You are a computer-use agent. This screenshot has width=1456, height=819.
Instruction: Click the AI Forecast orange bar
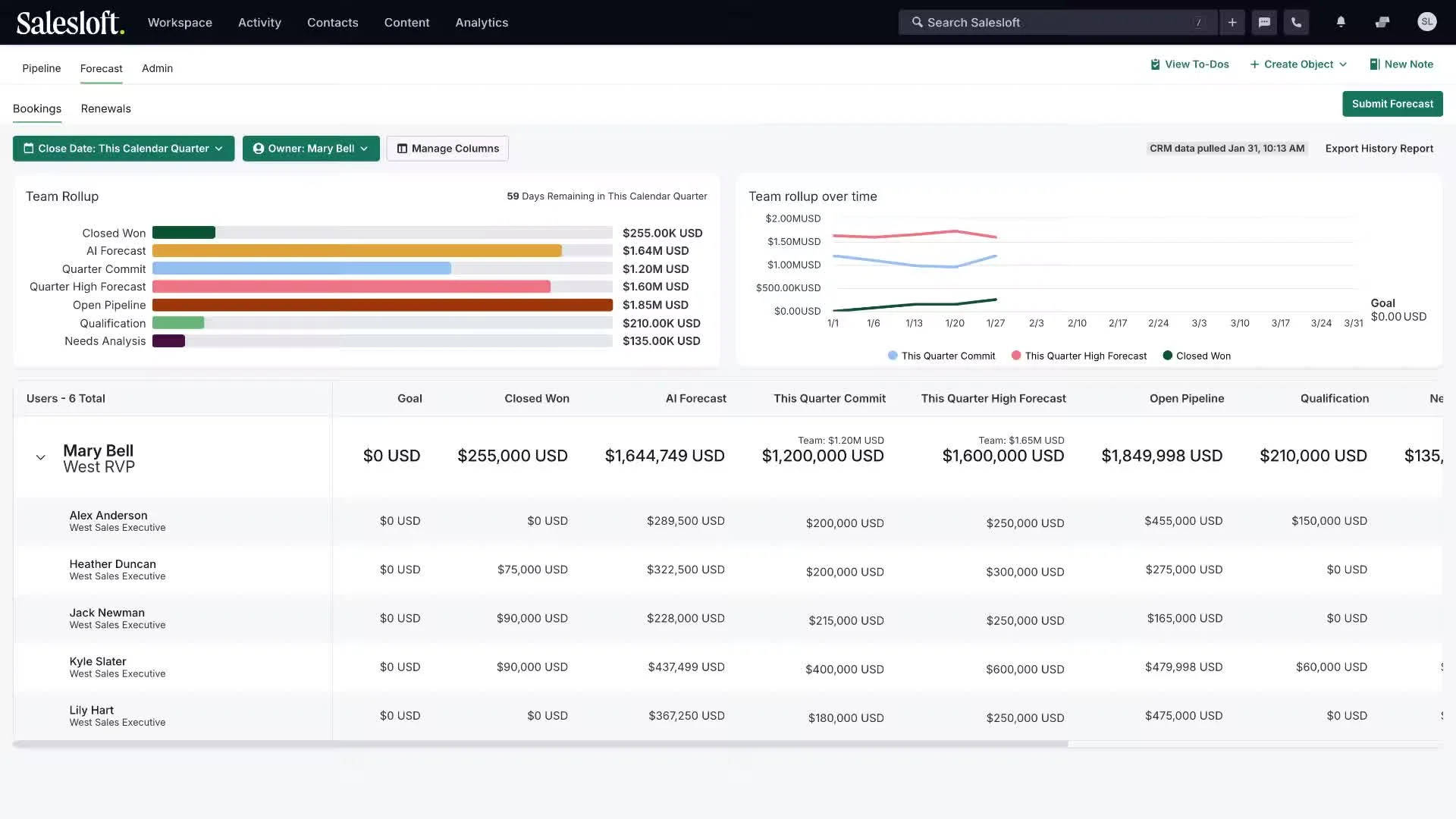pos(357,251)
